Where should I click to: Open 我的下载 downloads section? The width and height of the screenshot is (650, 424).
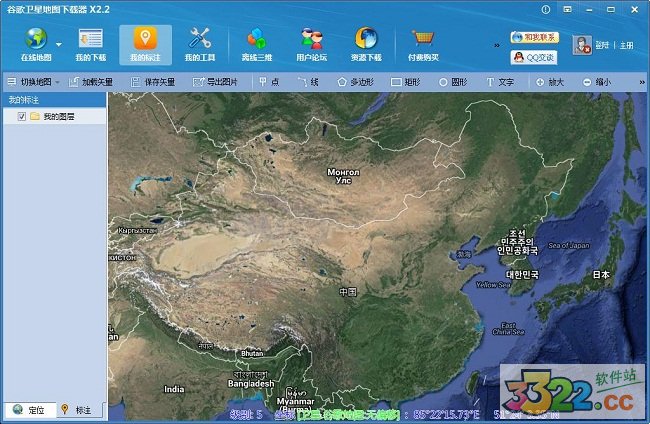pos(91,45)
